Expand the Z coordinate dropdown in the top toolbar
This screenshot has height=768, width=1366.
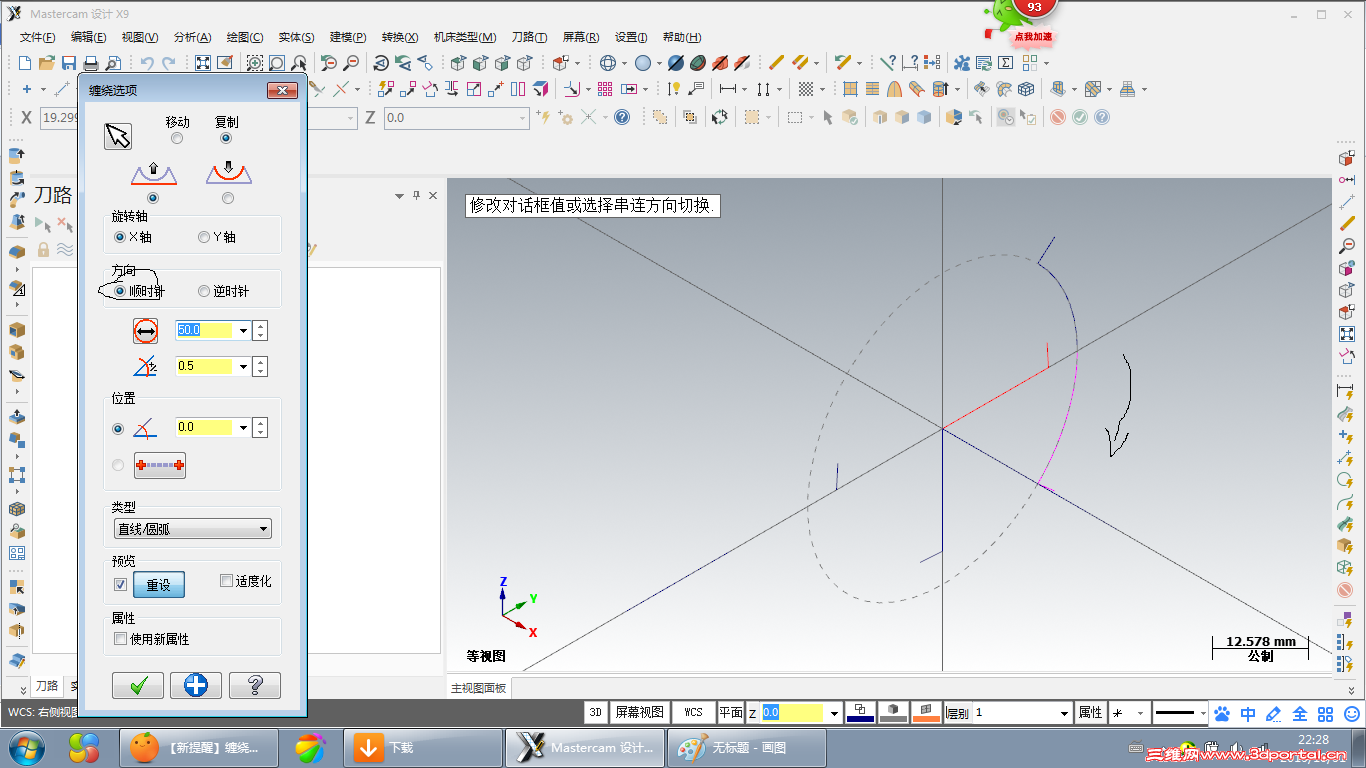523,118
